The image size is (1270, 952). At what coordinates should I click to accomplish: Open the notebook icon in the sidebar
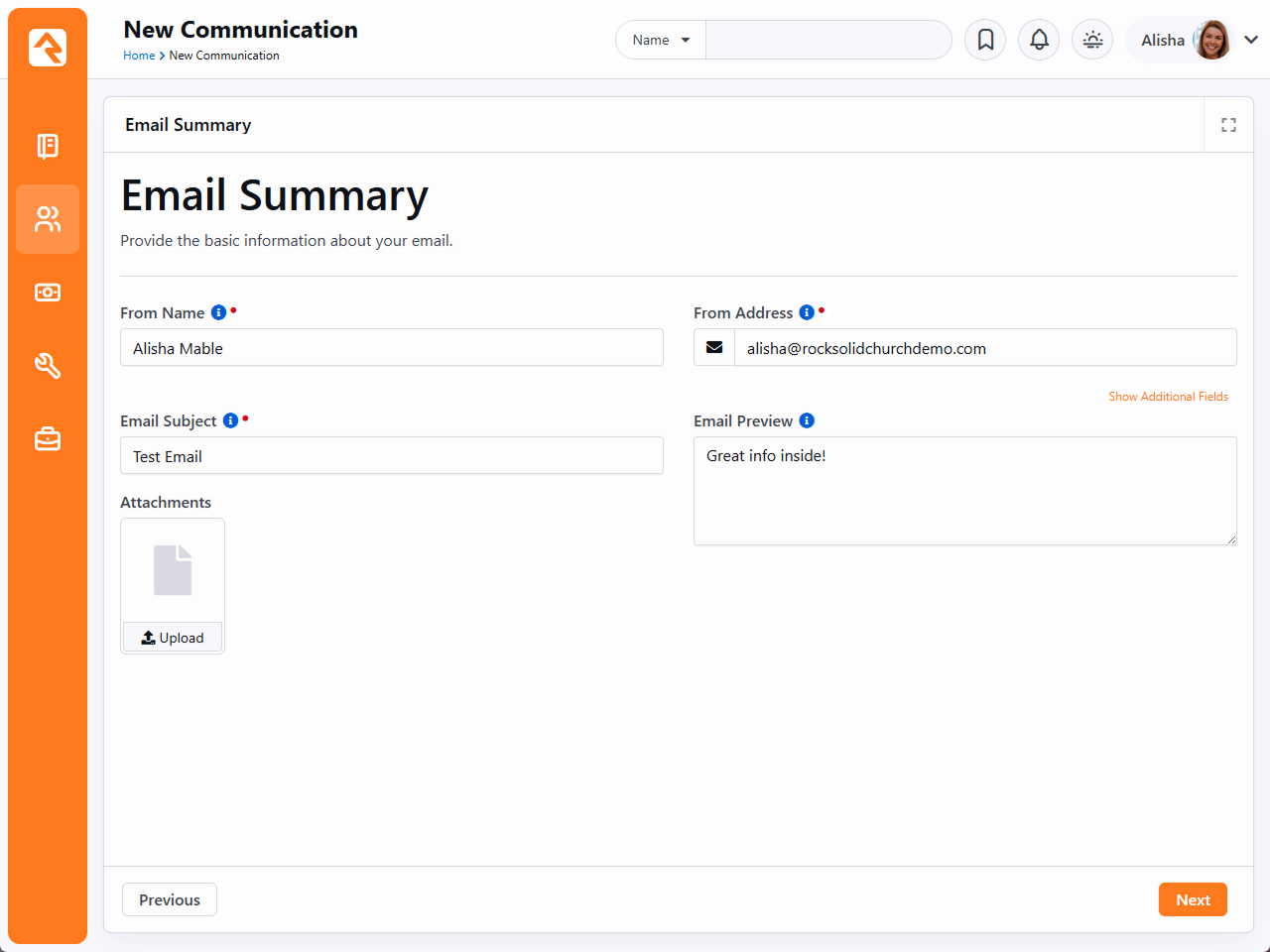click(x=47, y=146)
